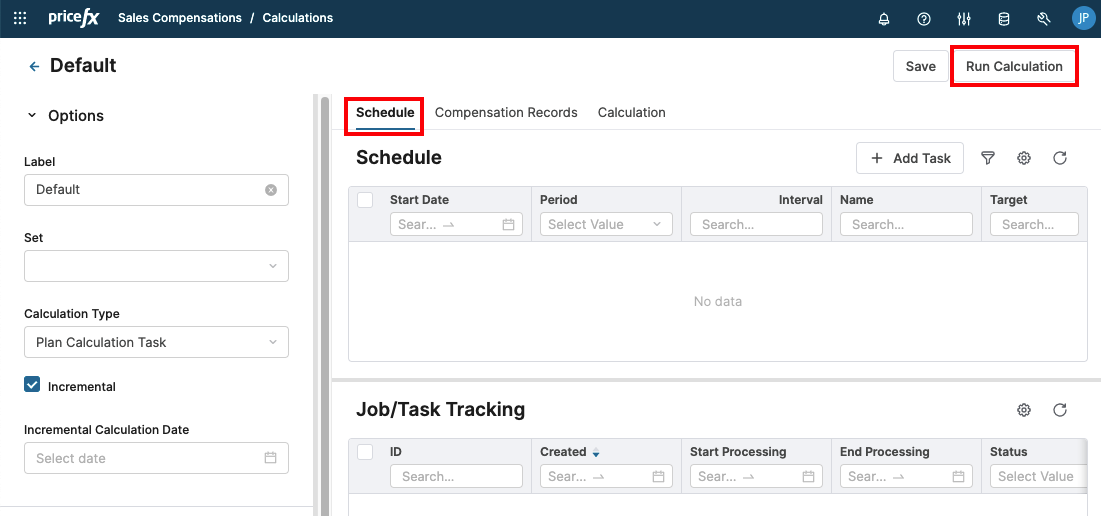
Task: Open the filter icon in Schedule
Action: (x=988, y=158)
